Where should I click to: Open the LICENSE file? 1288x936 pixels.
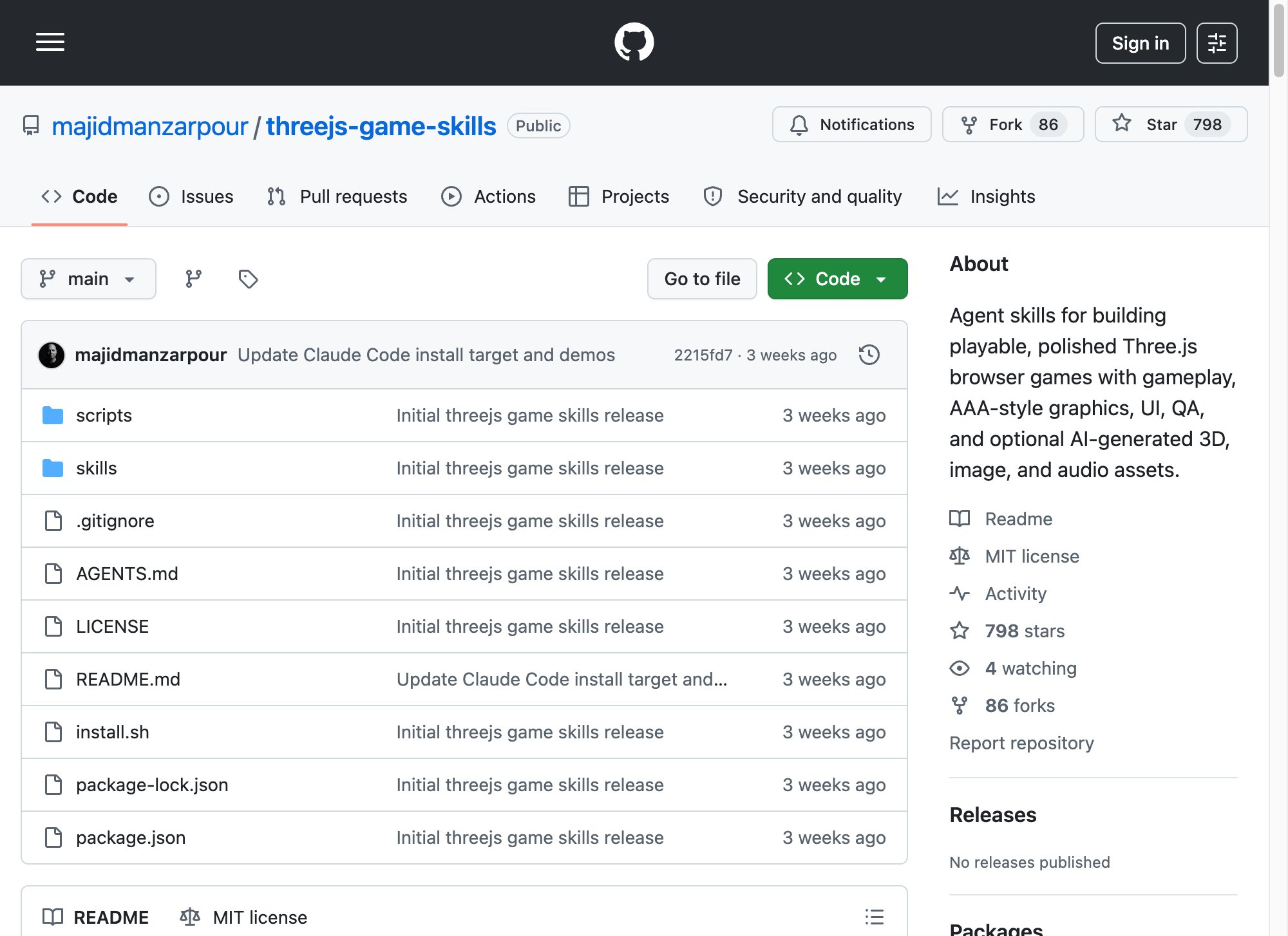coord(112,626)
